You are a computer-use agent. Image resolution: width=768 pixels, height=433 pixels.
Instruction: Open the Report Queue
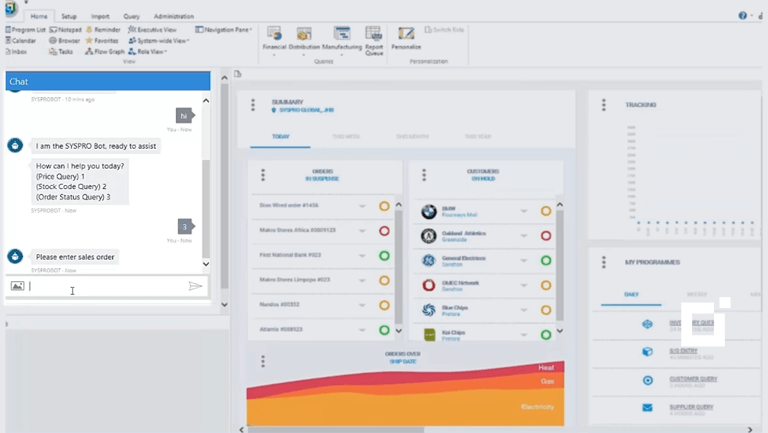[374, 38]
